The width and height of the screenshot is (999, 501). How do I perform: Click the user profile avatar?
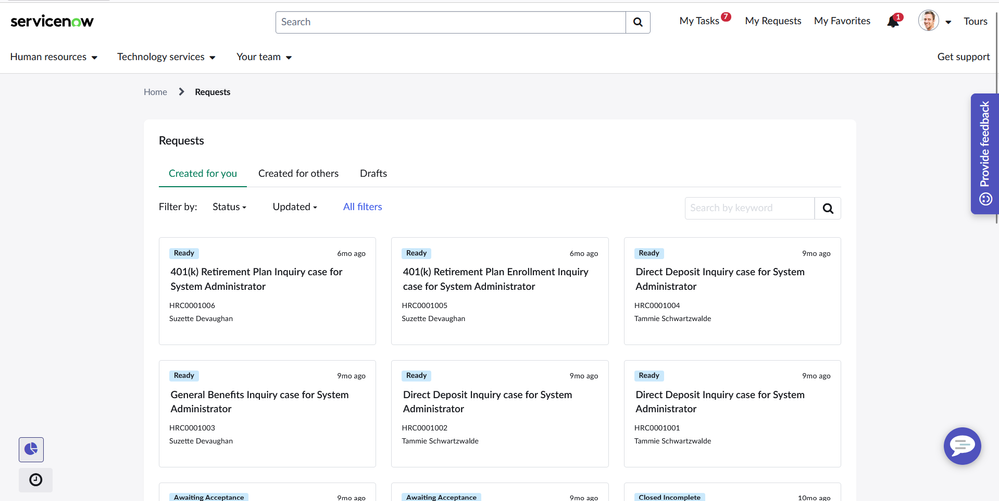(x=928, y=21)
